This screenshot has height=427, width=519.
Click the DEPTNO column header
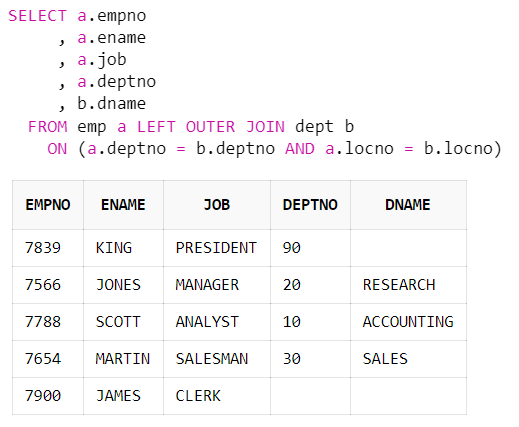click(x=310, y=205)
